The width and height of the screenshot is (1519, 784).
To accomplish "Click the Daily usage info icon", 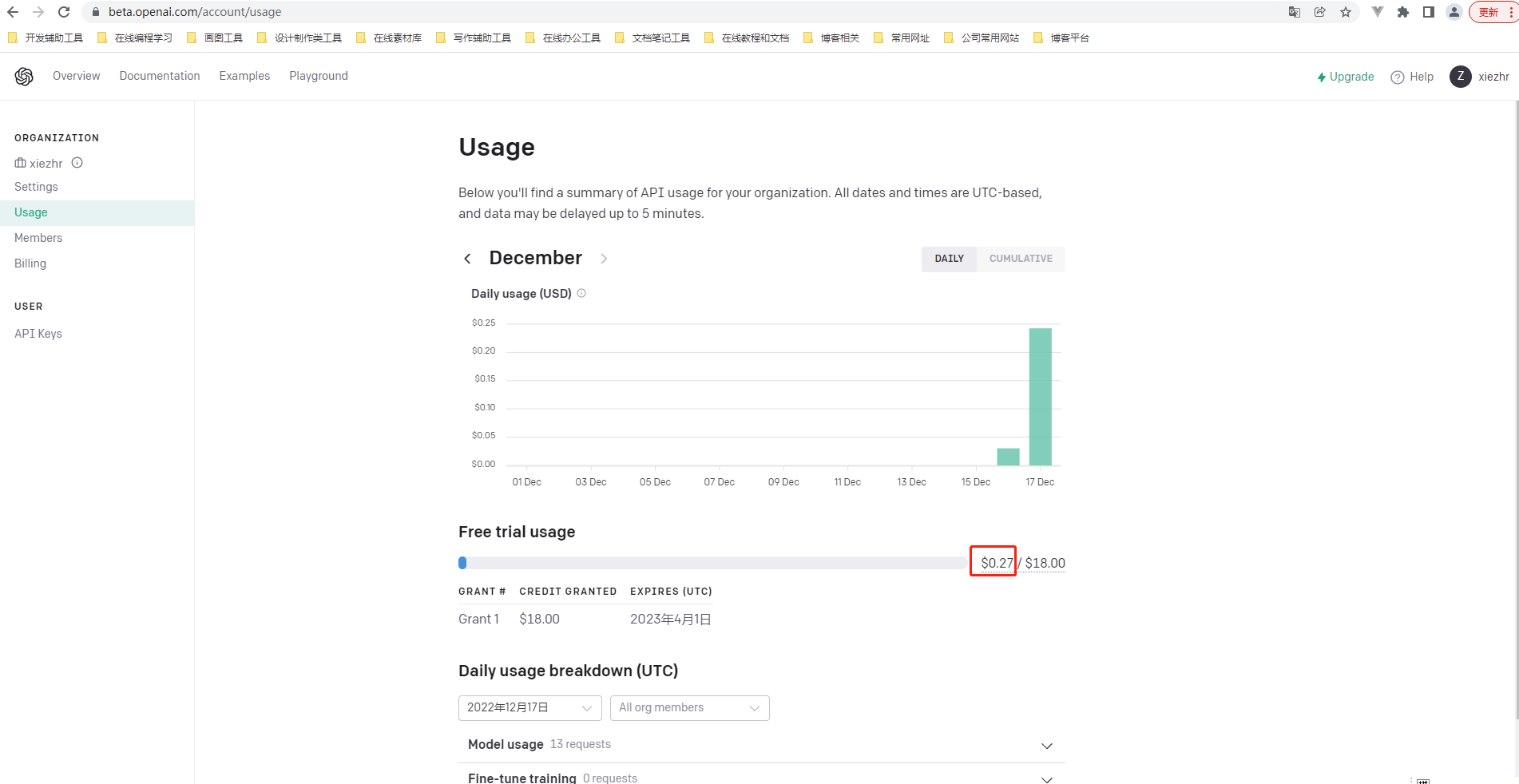I will click(x=581, y=293).
